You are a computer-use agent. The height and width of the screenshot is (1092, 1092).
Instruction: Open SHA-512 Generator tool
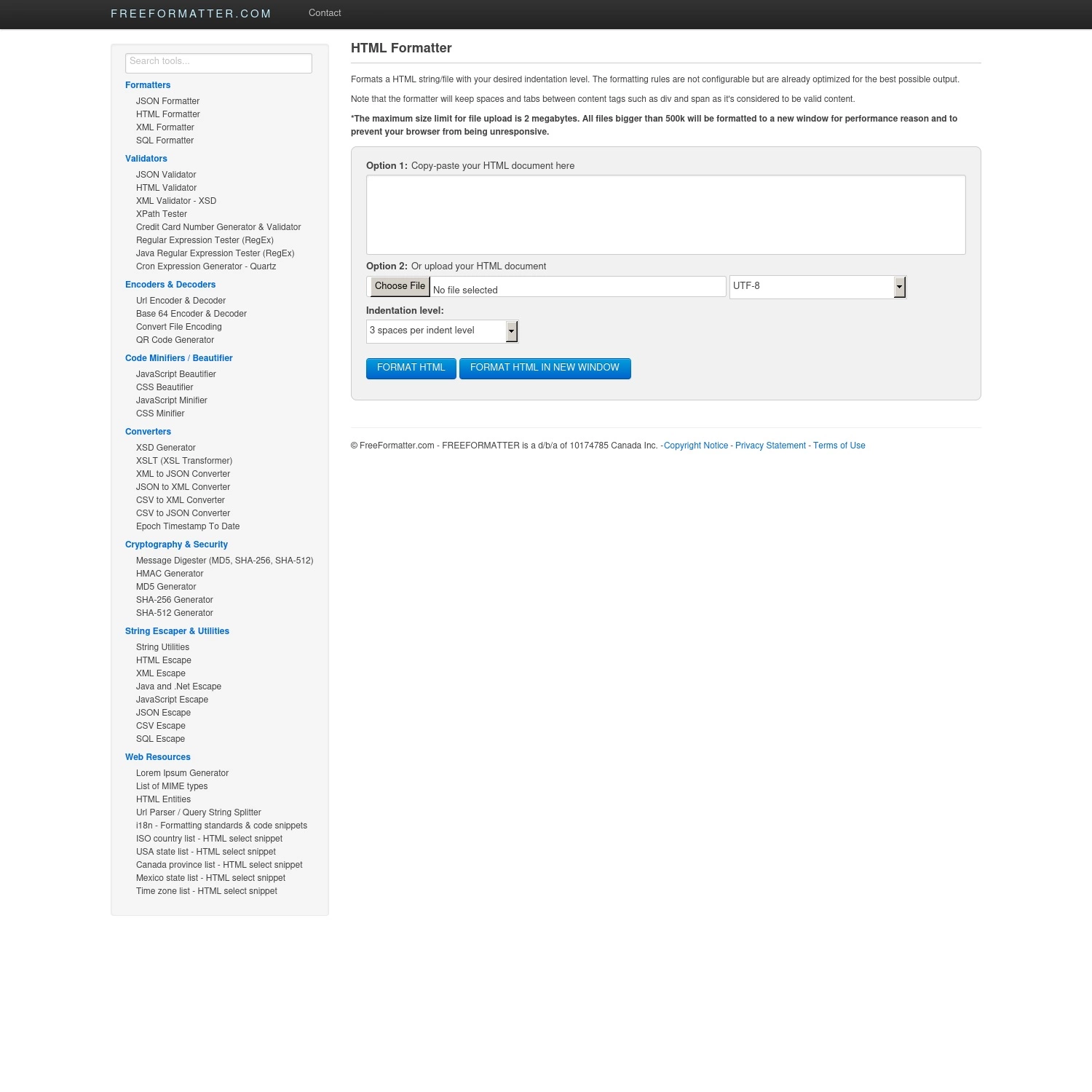[175, 613]
